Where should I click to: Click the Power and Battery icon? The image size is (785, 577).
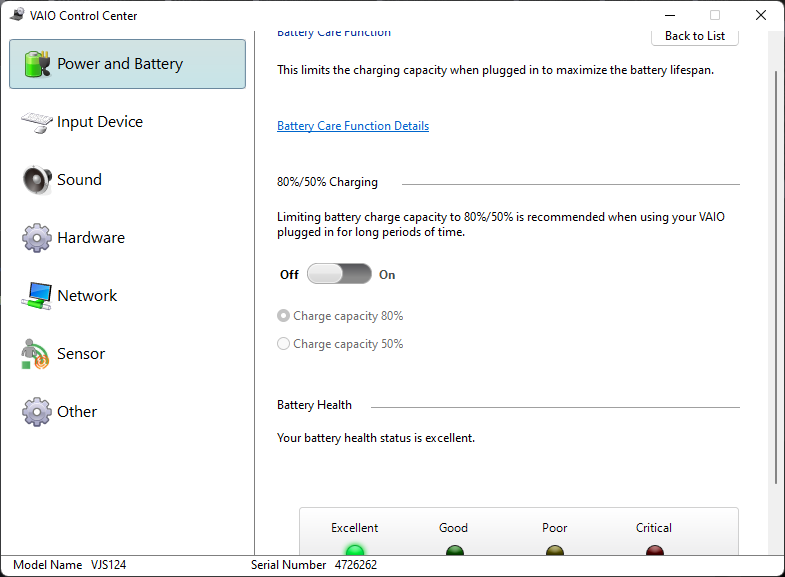pyautogui.click(x=37, y=64)
